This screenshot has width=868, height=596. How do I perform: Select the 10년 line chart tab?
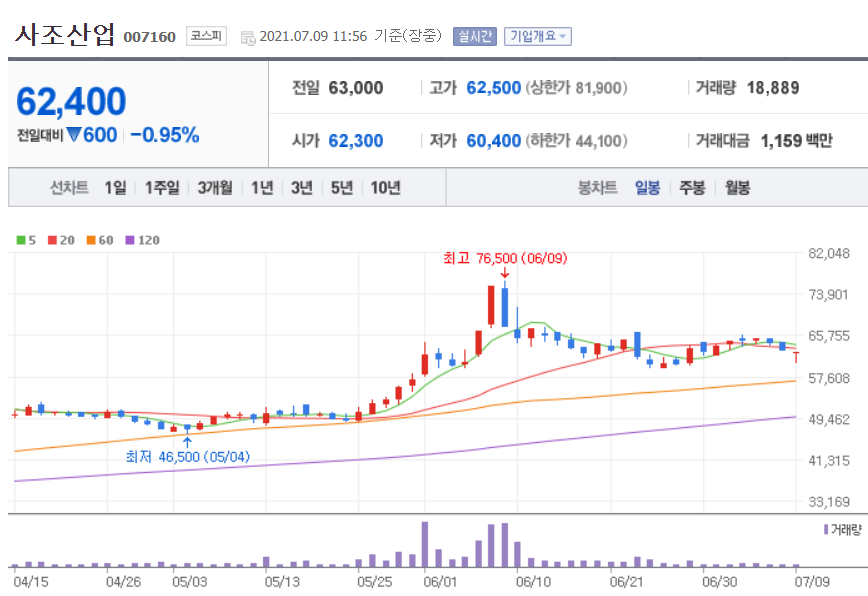click(x=385, y=188)
